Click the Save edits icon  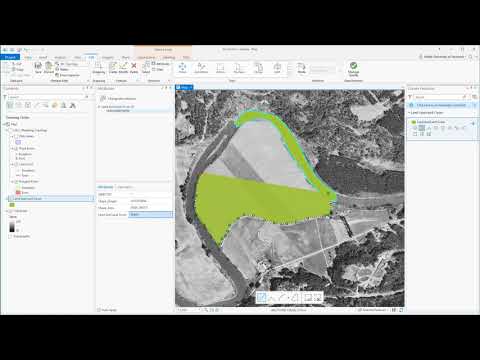pyautogui.click(x=38, y=67)
